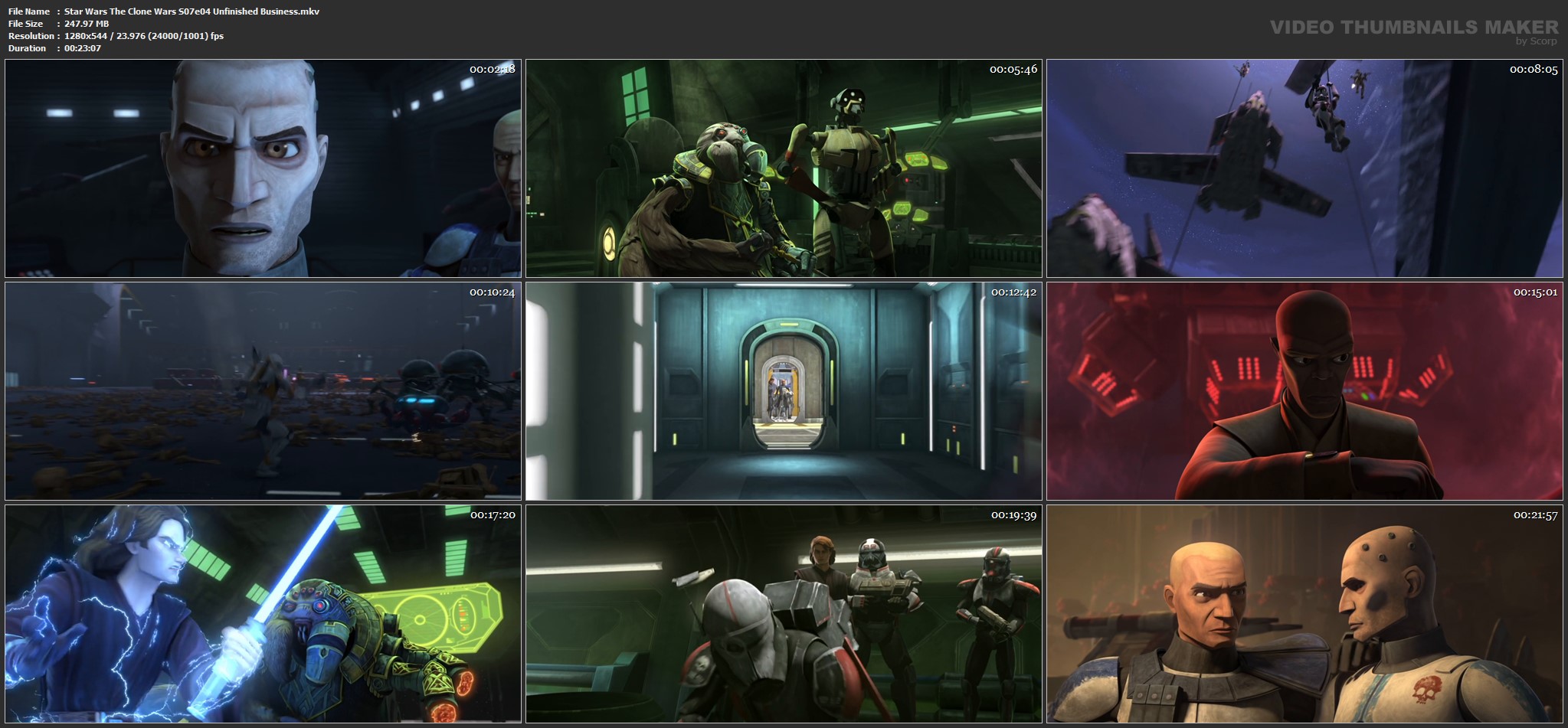Screen dimensions: 1568x728
Task: Select the thumbnail at 00:10:24
Action: click(263, 391)
